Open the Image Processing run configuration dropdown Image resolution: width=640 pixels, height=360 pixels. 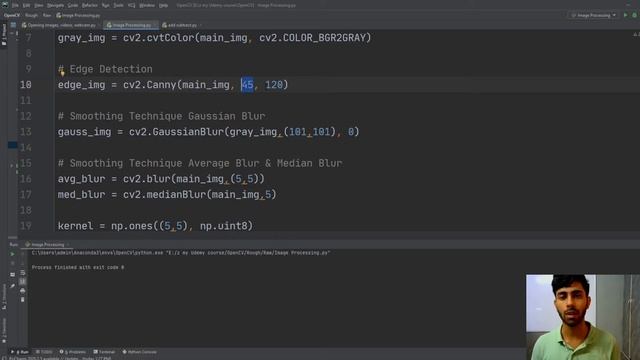593,15
